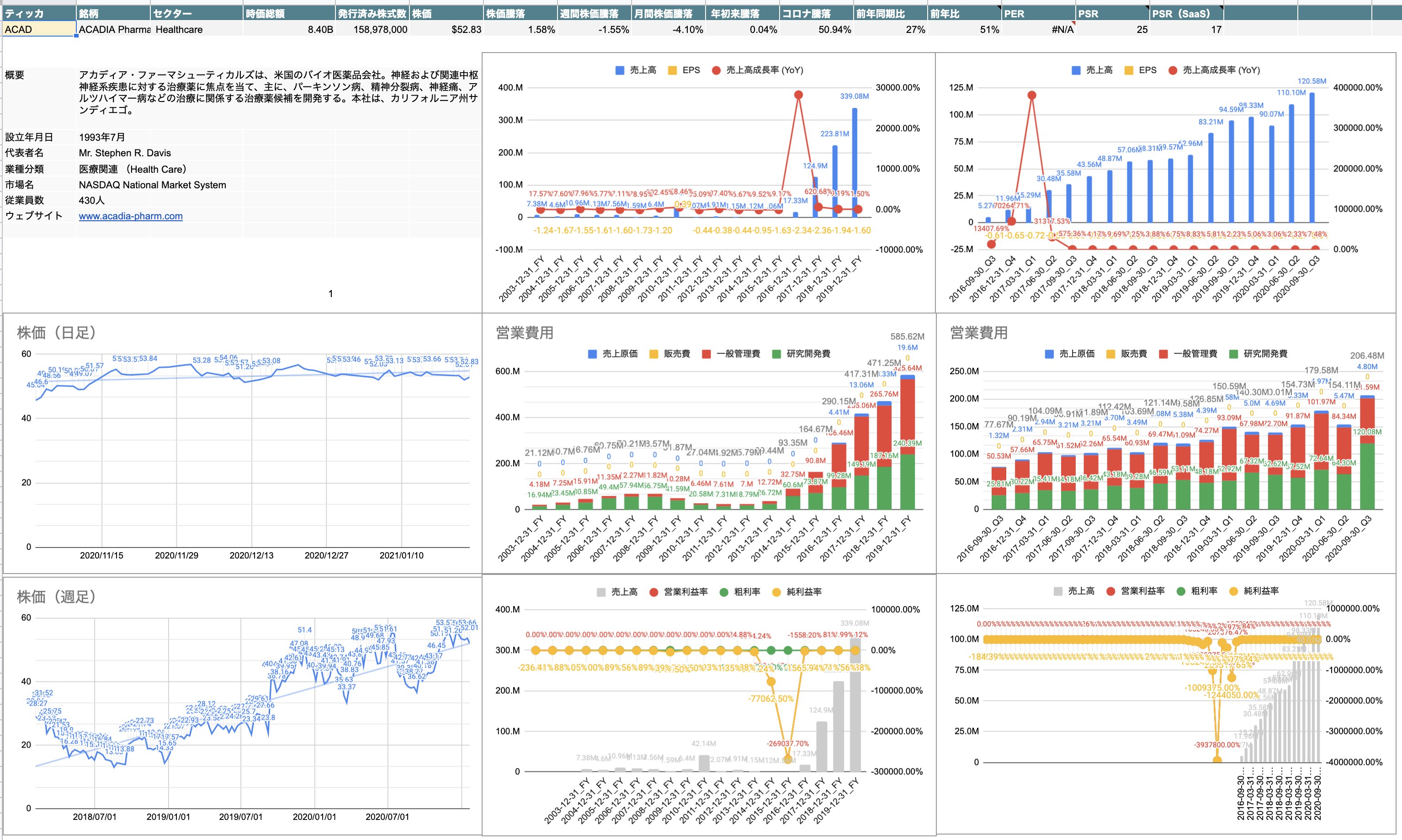1402x840 pixels.
Task: Click the 研究開発費 green swatch in quarterly 営業費用 legend
Action: [1233, 354]
